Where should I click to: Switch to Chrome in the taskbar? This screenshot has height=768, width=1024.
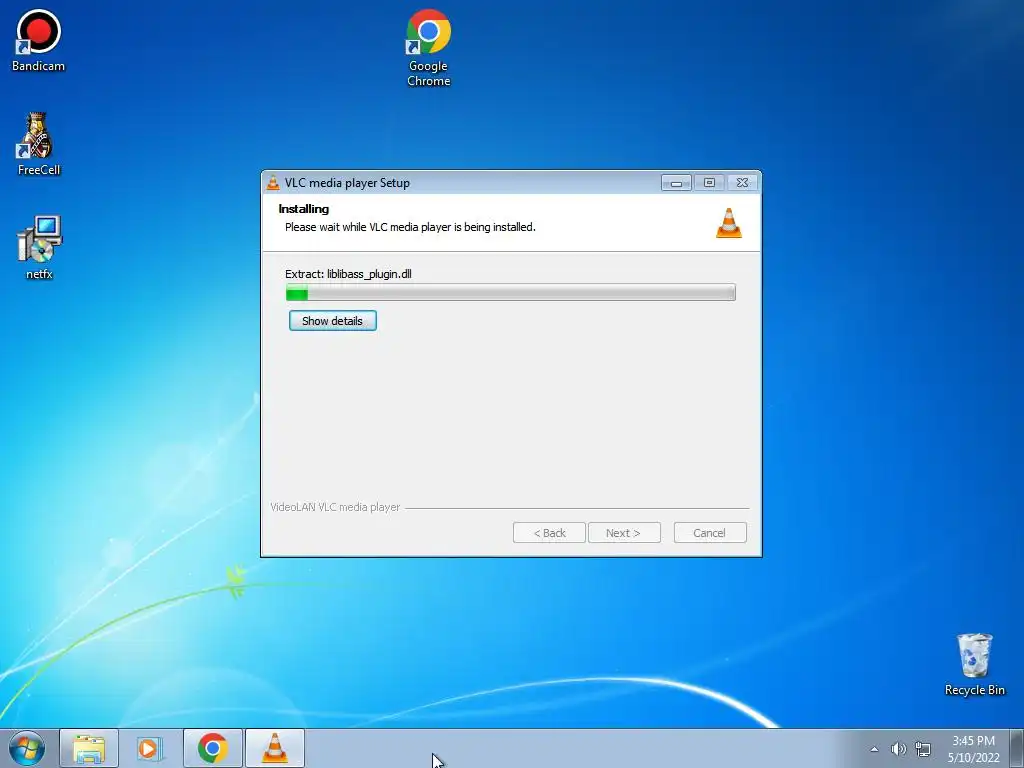coord(213,748)
